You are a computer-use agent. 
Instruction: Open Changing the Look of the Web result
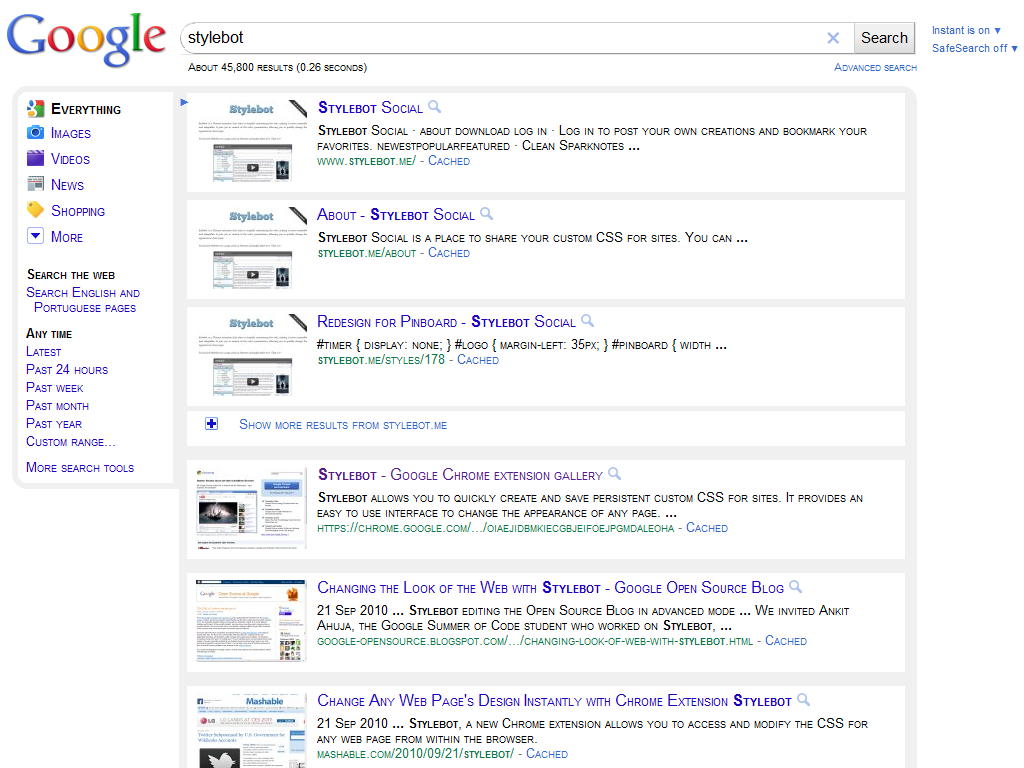tap(551, 588)
